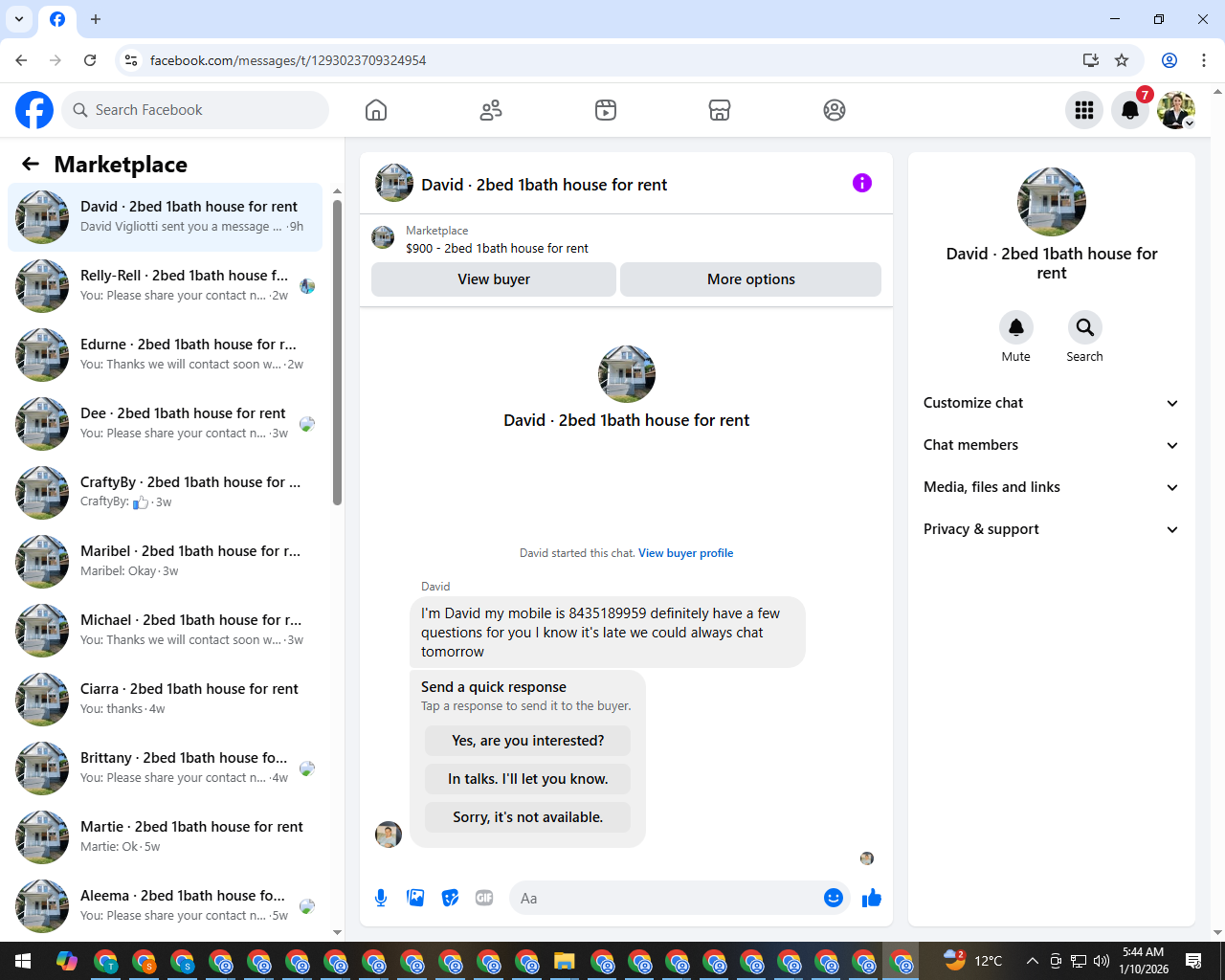Open the Edurne conversation
The image size is (1225, 980).
[x=166, y=355]
